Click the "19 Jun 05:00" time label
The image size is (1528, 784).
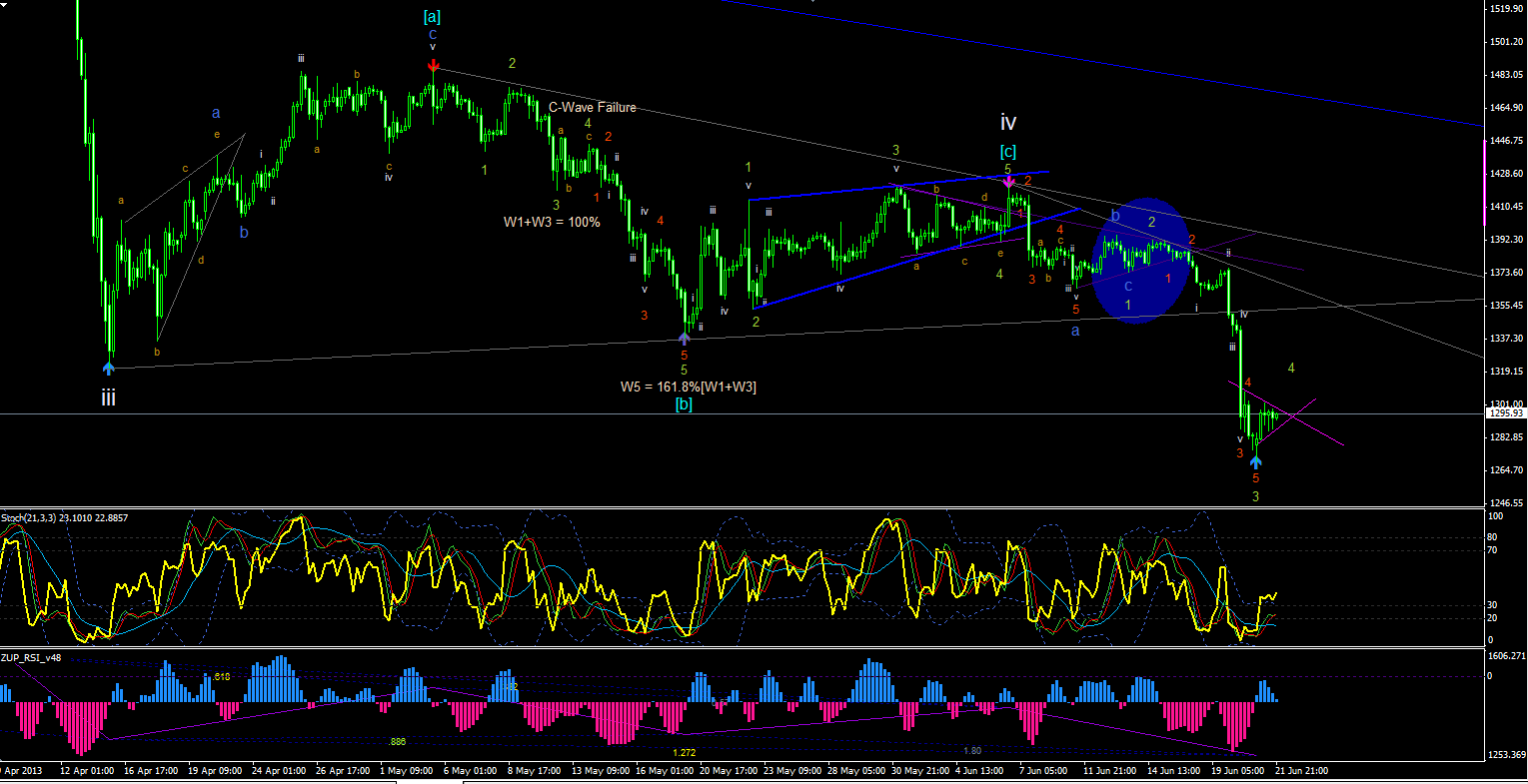pyautogui.click(x=1238, y=771)
